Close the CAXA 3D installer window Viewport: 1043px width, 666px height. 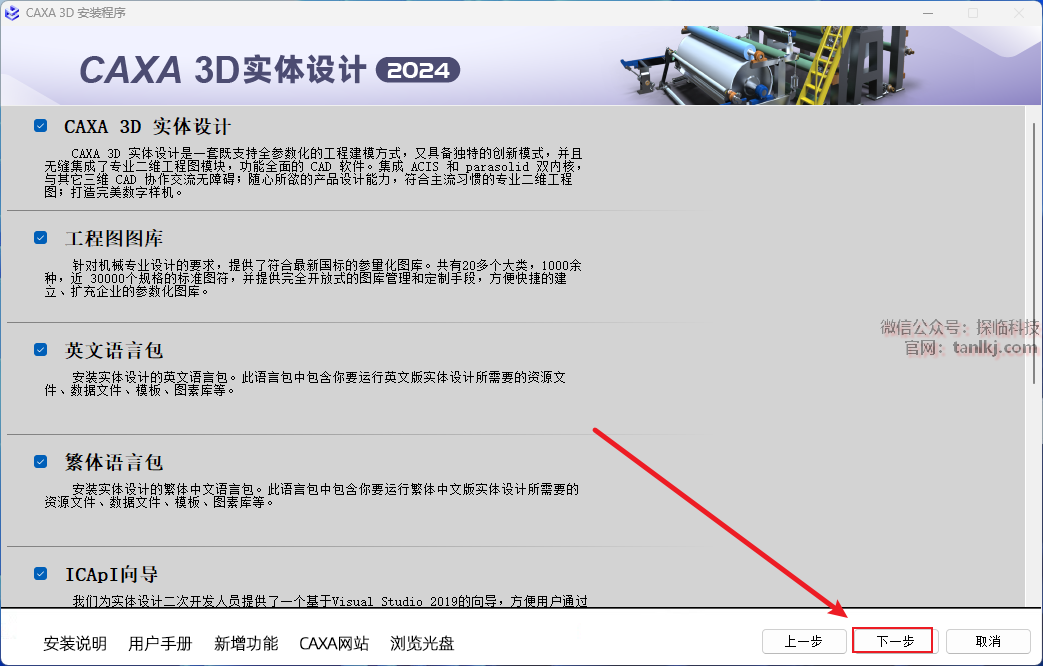click(1019, 13)
